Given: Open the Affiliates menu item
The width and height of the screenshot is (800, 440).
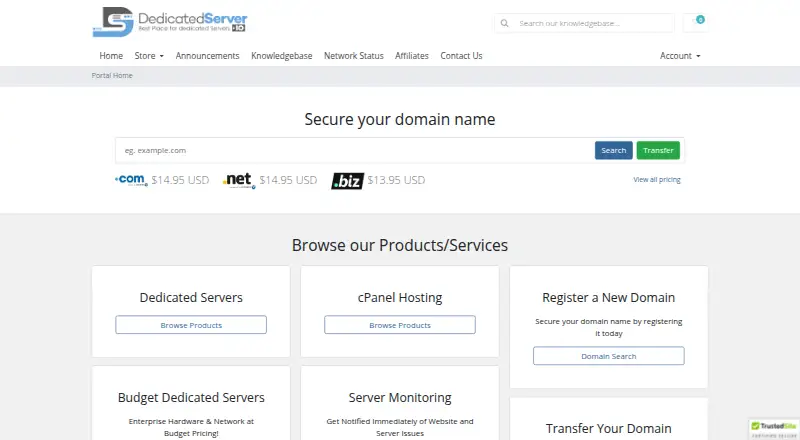Looking at the screenshot, I should click(412, 56).
